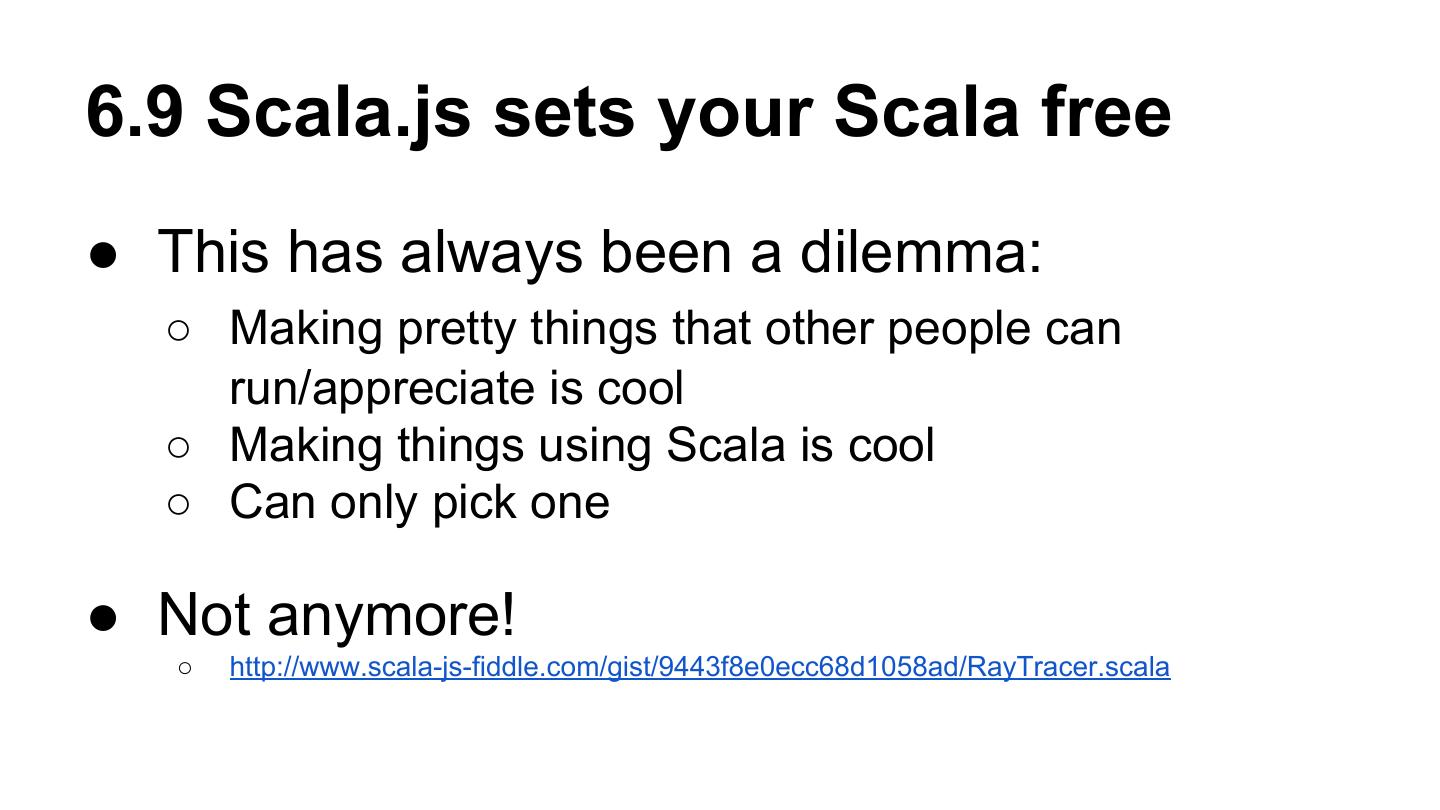Click hollow bullet before "Making things using Scala"
This screenshot has width=1440, height=810.
click(x=179, y=448)
